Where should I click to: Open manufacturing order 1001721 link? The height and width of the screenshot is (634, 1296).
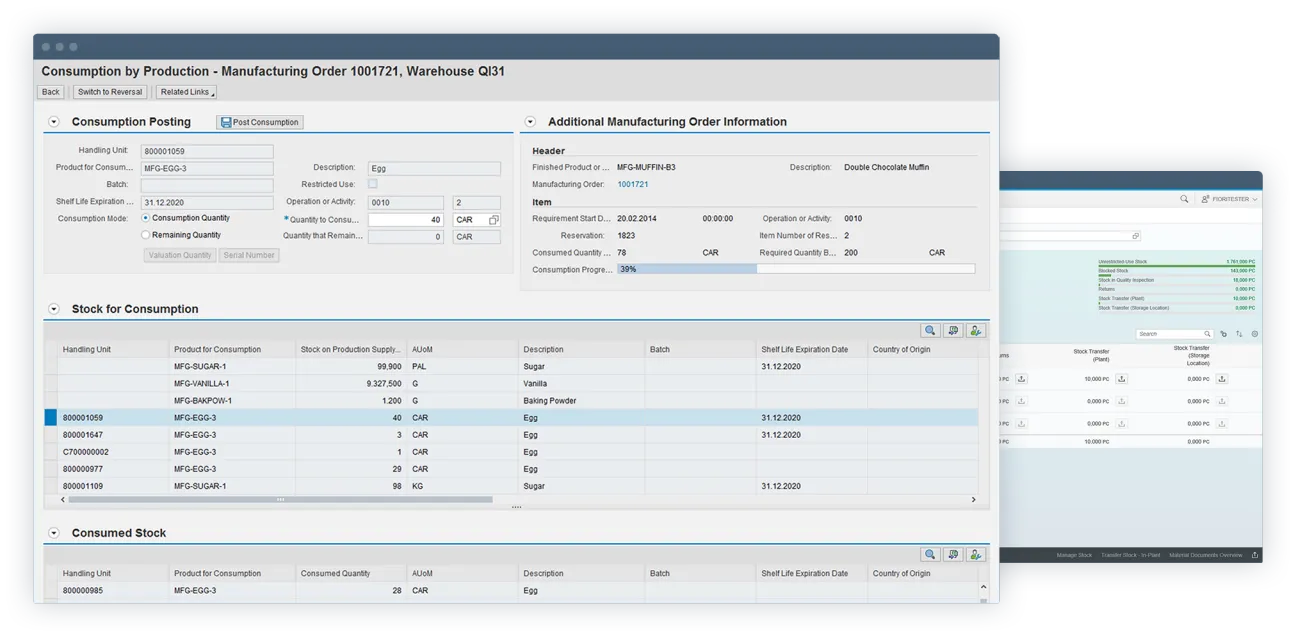632,184
